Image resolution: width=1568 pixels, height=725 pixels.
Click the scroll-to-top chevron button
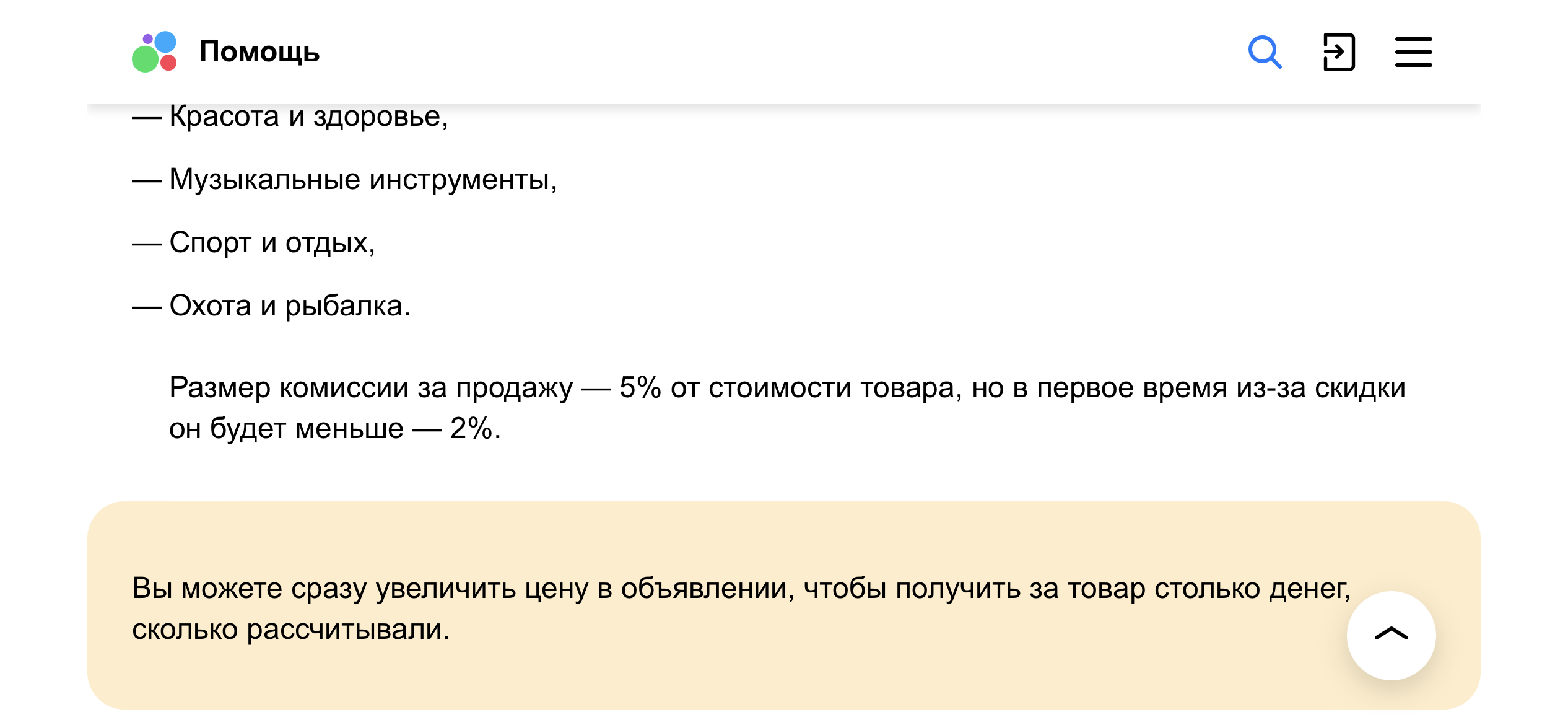(1391, 635)
